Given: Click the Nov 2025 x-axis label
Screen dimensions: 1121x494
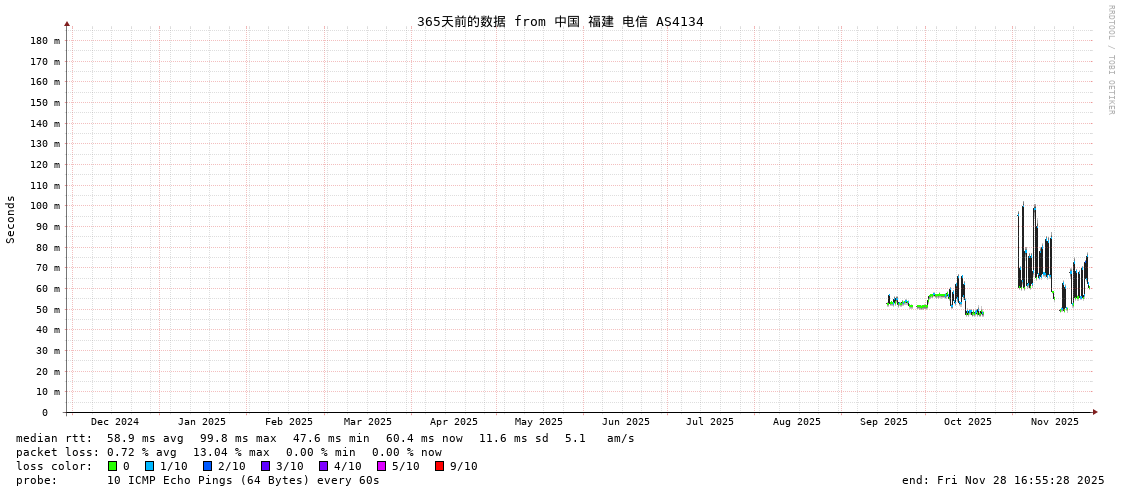Looking at the screenshot, I should click(1055, 422).
